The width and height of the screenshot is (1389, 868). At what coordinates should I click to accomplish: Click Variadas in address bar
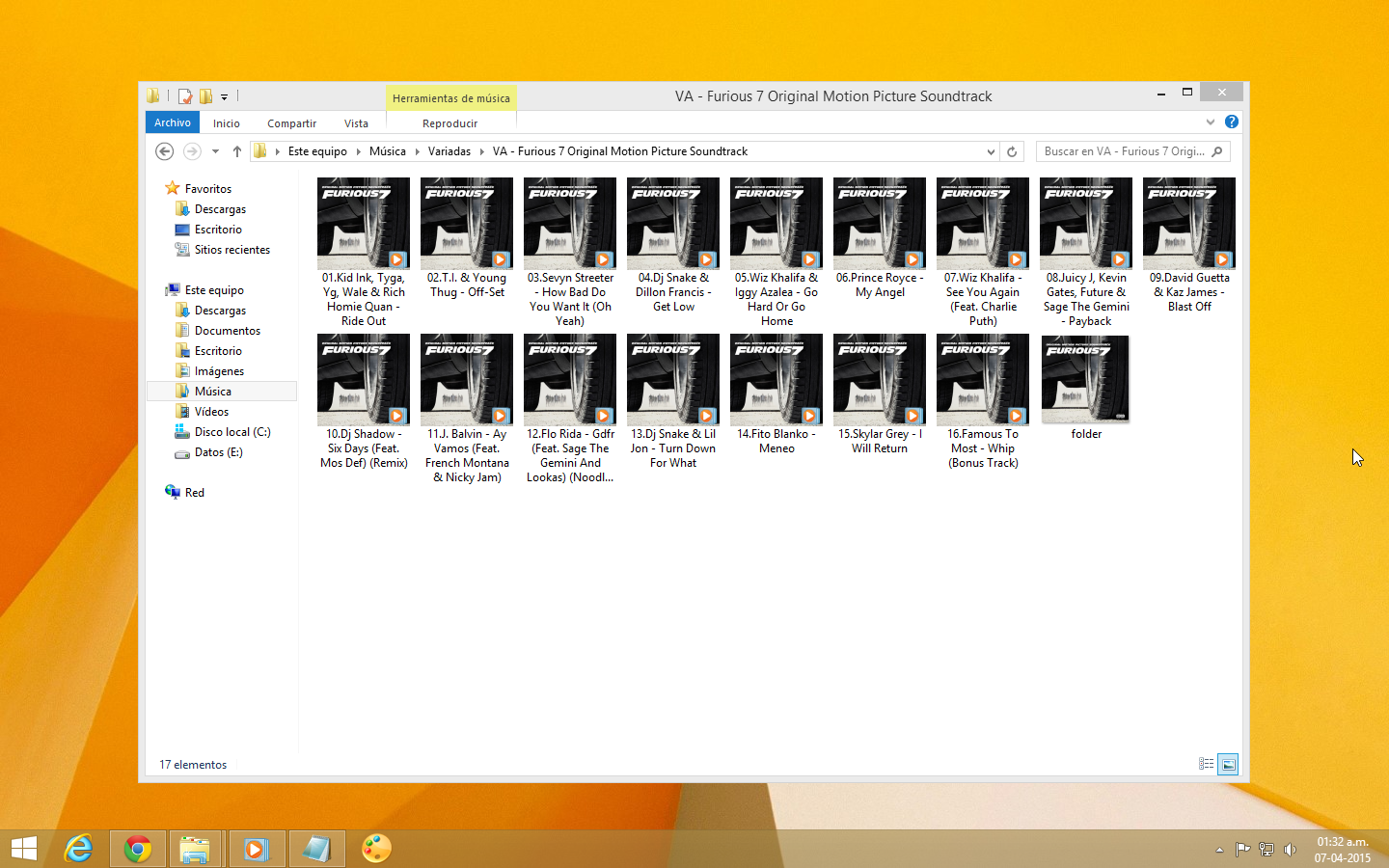pos(449,151)
